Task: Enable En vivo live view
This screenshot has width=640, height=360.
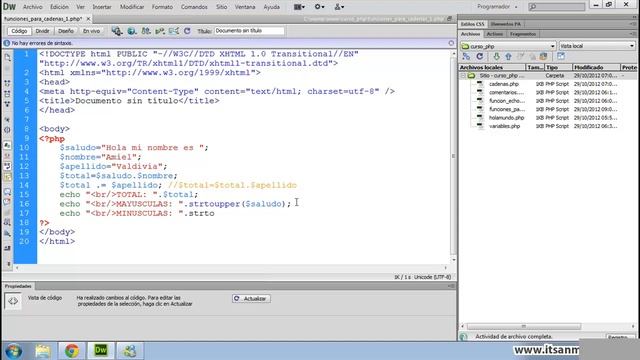Action: [91, 31]
